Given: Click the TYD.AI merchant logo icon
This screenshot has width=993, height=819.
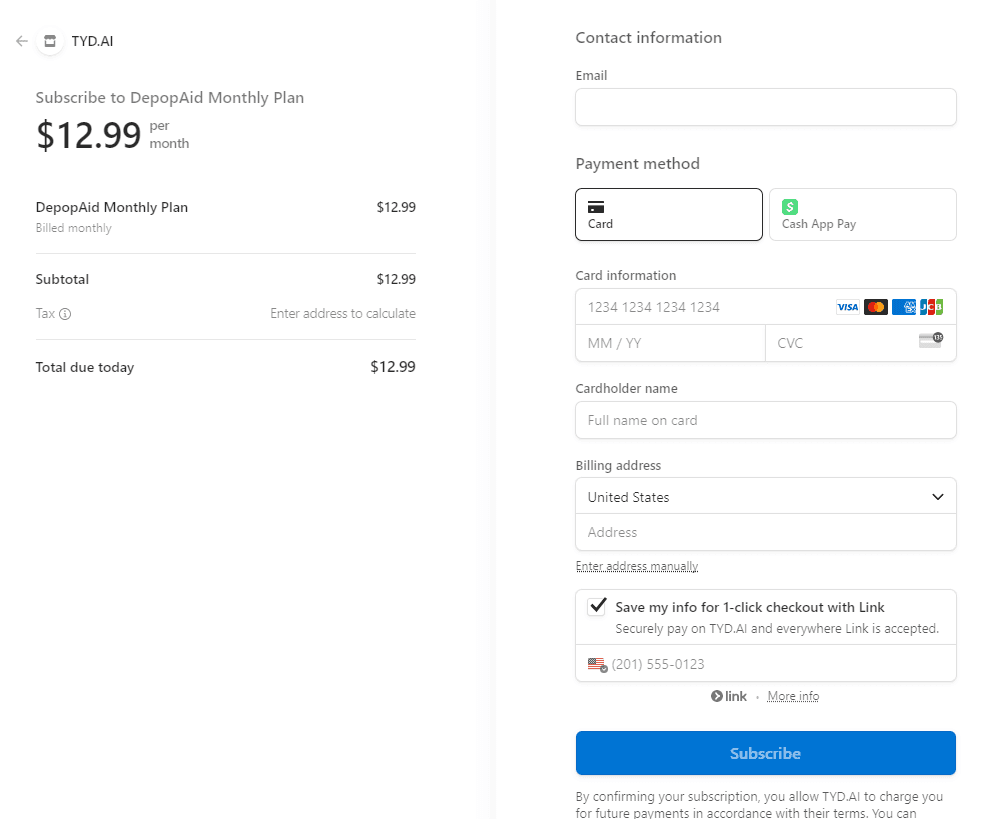Looking at the screenshot, I should (x=49, y=41).
